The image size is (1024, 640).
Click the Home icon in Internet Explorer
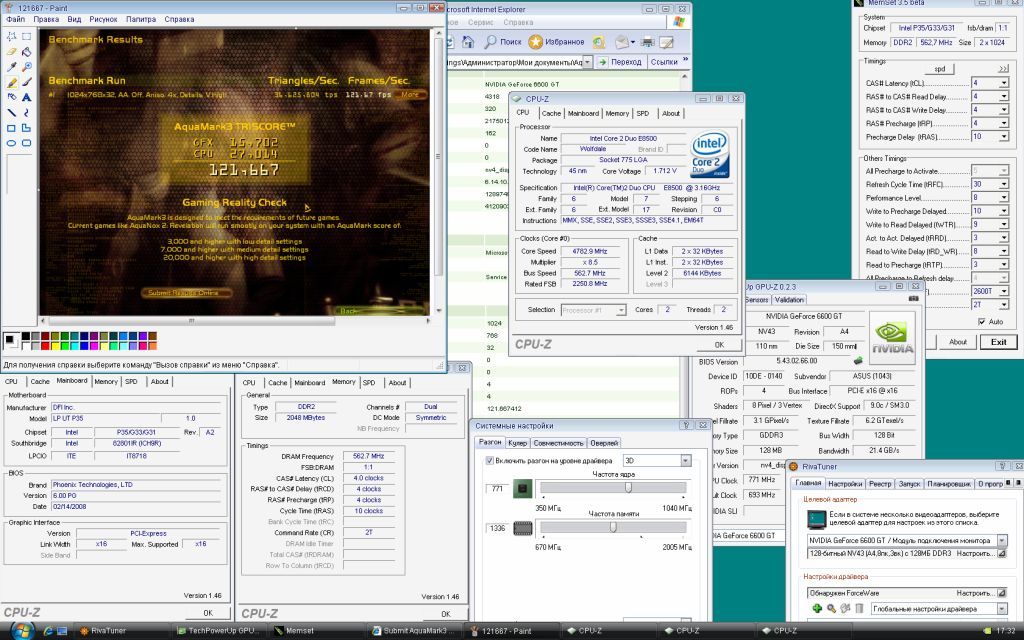tap(468, 42)
